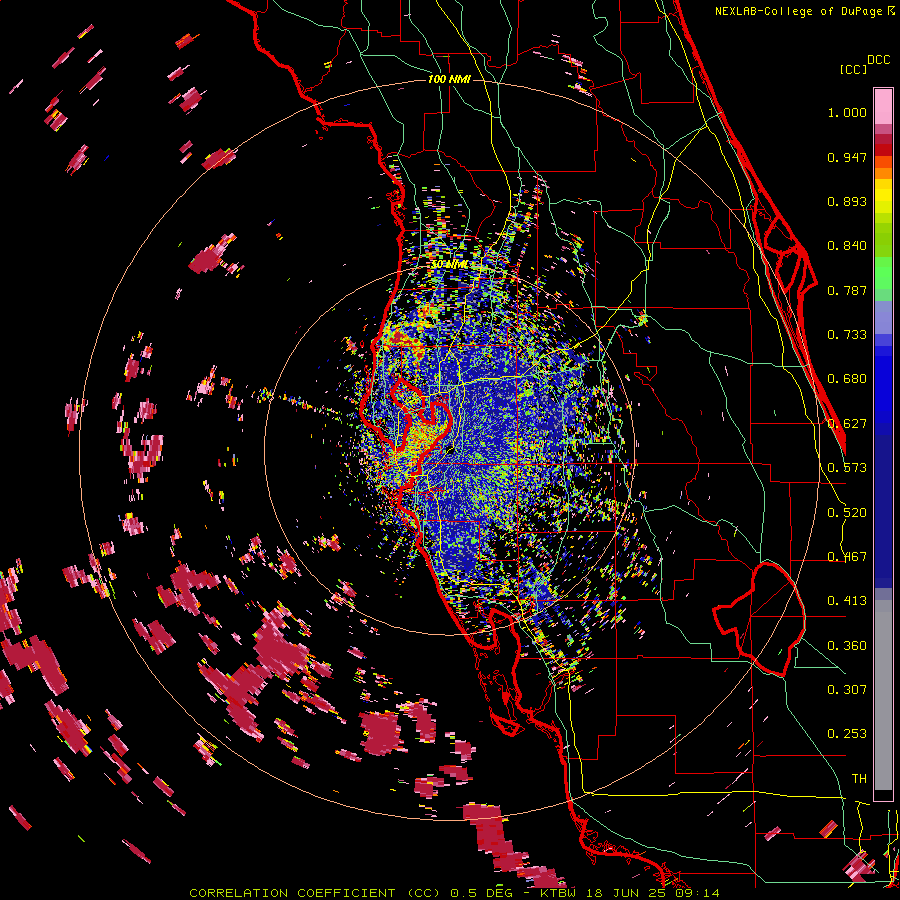Pick the gray lower segment of color bar
This screenshot has height=900, width=900.
point(883,695)
